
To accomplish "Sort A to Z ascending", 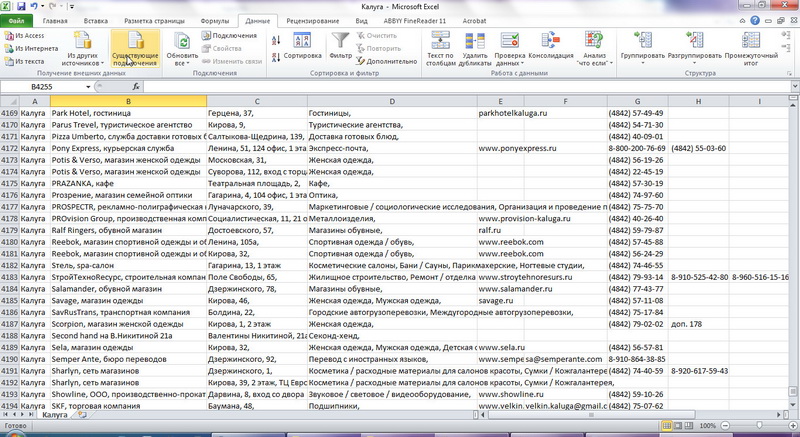I will (x=276, y=40).
